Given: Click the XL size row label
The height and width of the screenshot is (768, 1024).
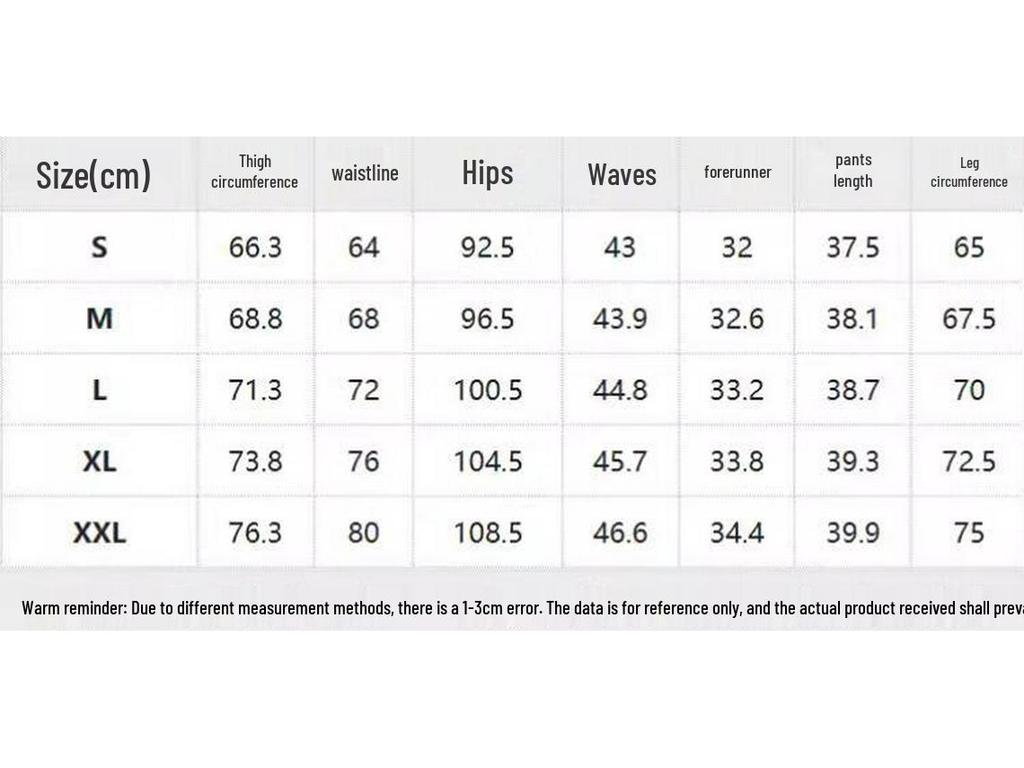Looking at the screenshot, I should click(99, 461).
